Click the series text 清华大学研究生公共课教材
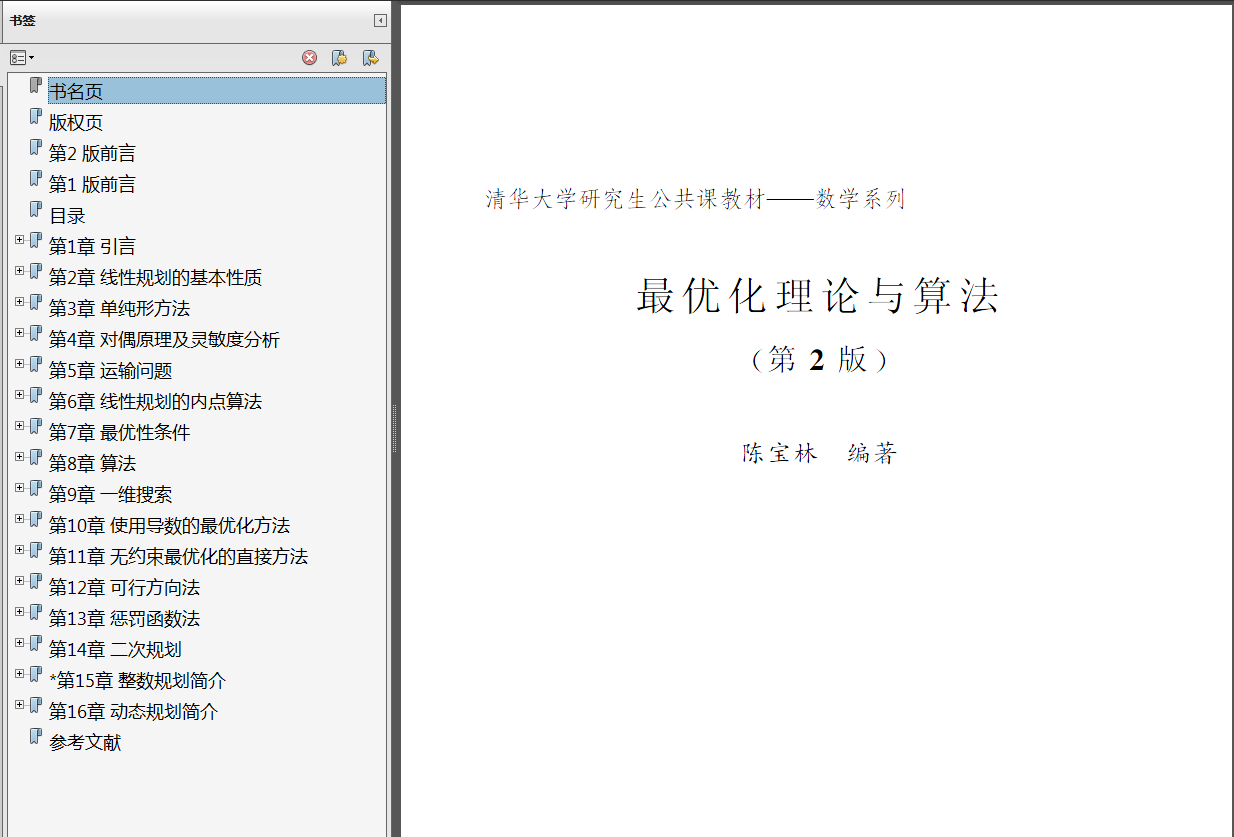This screenshot has height=837, width=1234. point(626,199)
